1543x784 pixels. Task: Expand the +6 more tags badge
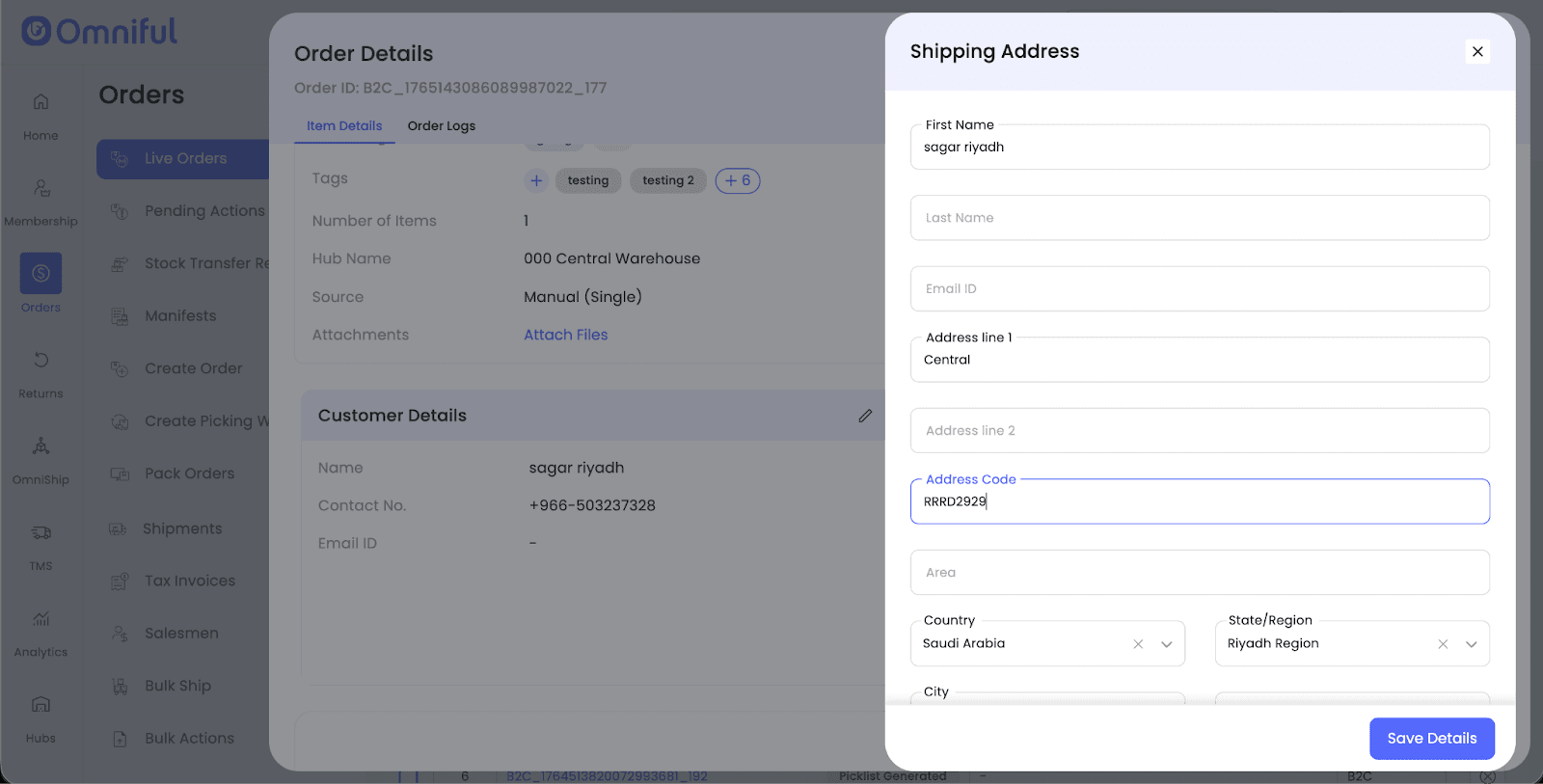(x=738, y=180)
